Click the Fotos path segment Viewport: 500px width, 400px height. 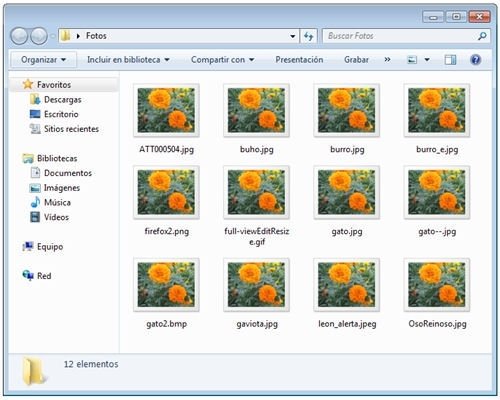pyautogui.click(x=96, y=36)
